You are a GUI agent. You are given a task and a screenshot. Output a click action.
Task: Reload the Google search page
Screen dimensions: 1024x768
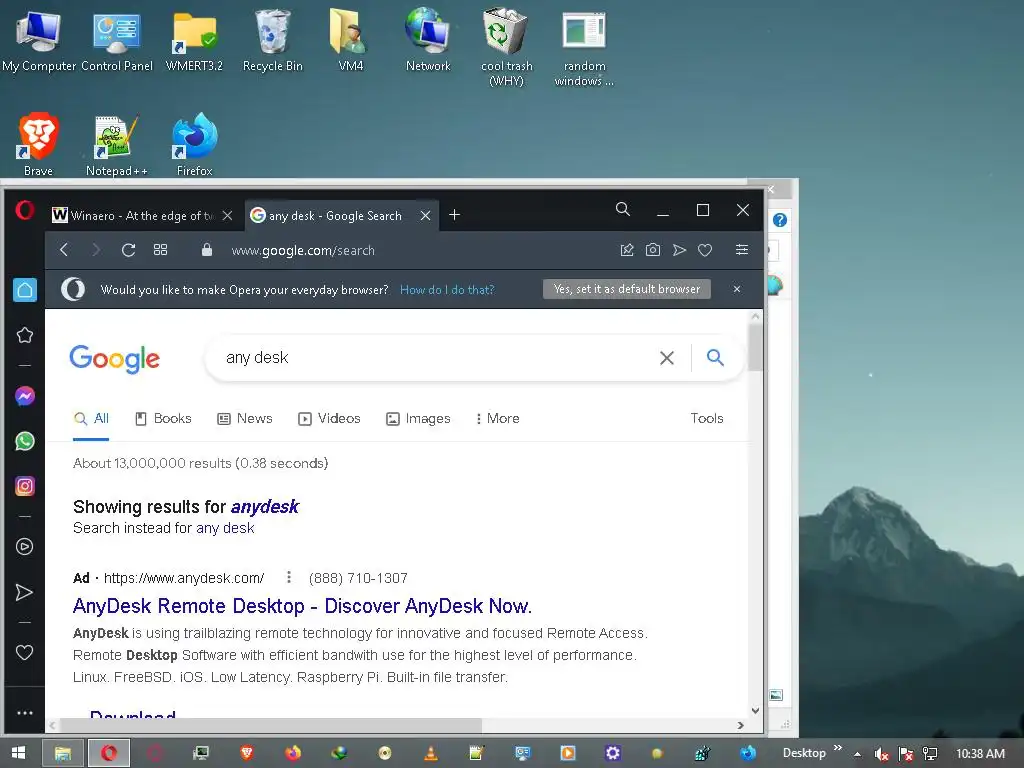pos(128,250)
